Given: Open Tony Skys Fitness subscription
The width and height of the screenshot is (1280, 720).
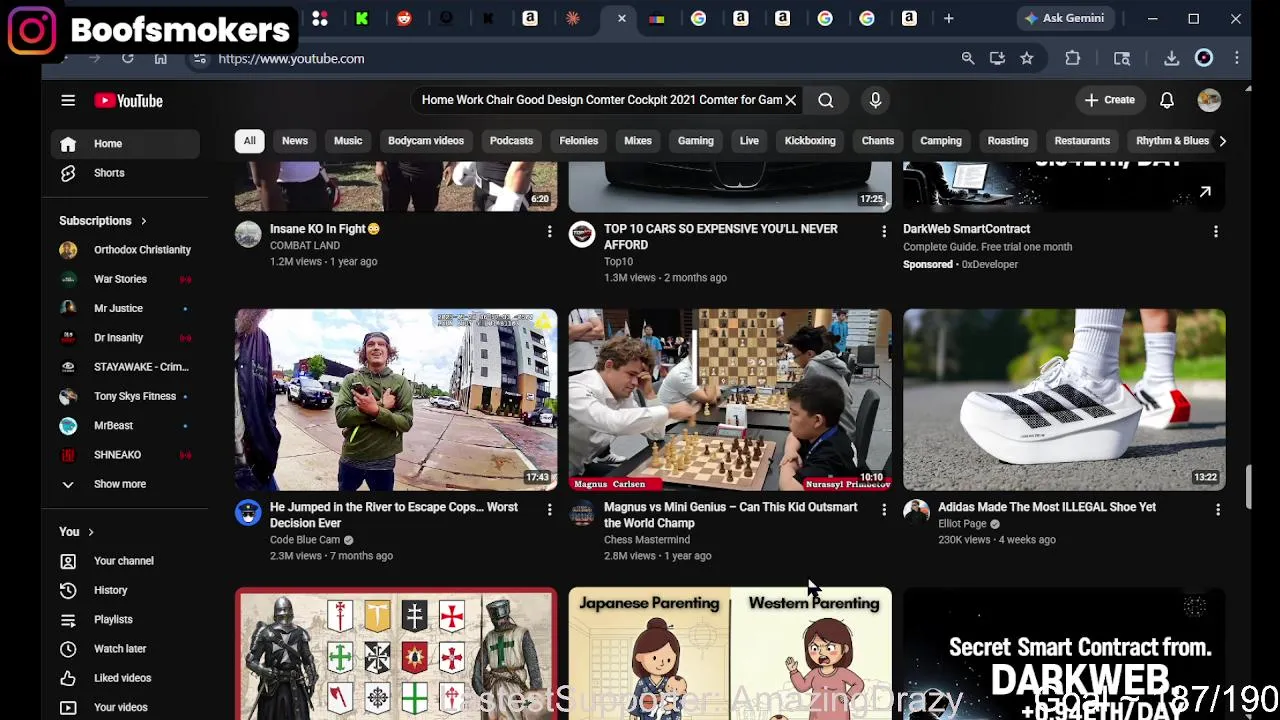Looking at the screenshot, I should [x=125, y=396].
